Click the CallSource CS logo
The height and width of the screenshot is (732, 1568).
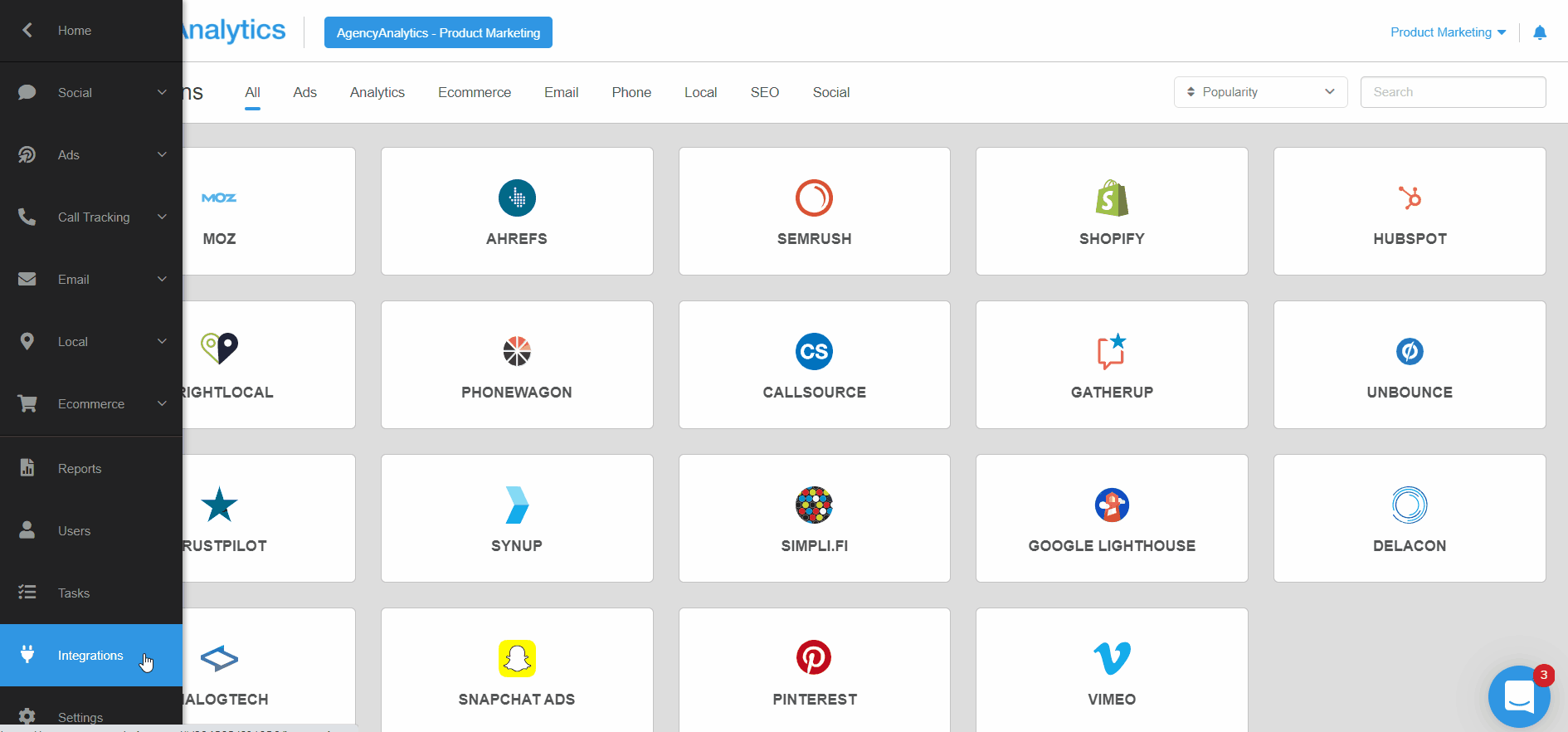(x=814, y=351)
